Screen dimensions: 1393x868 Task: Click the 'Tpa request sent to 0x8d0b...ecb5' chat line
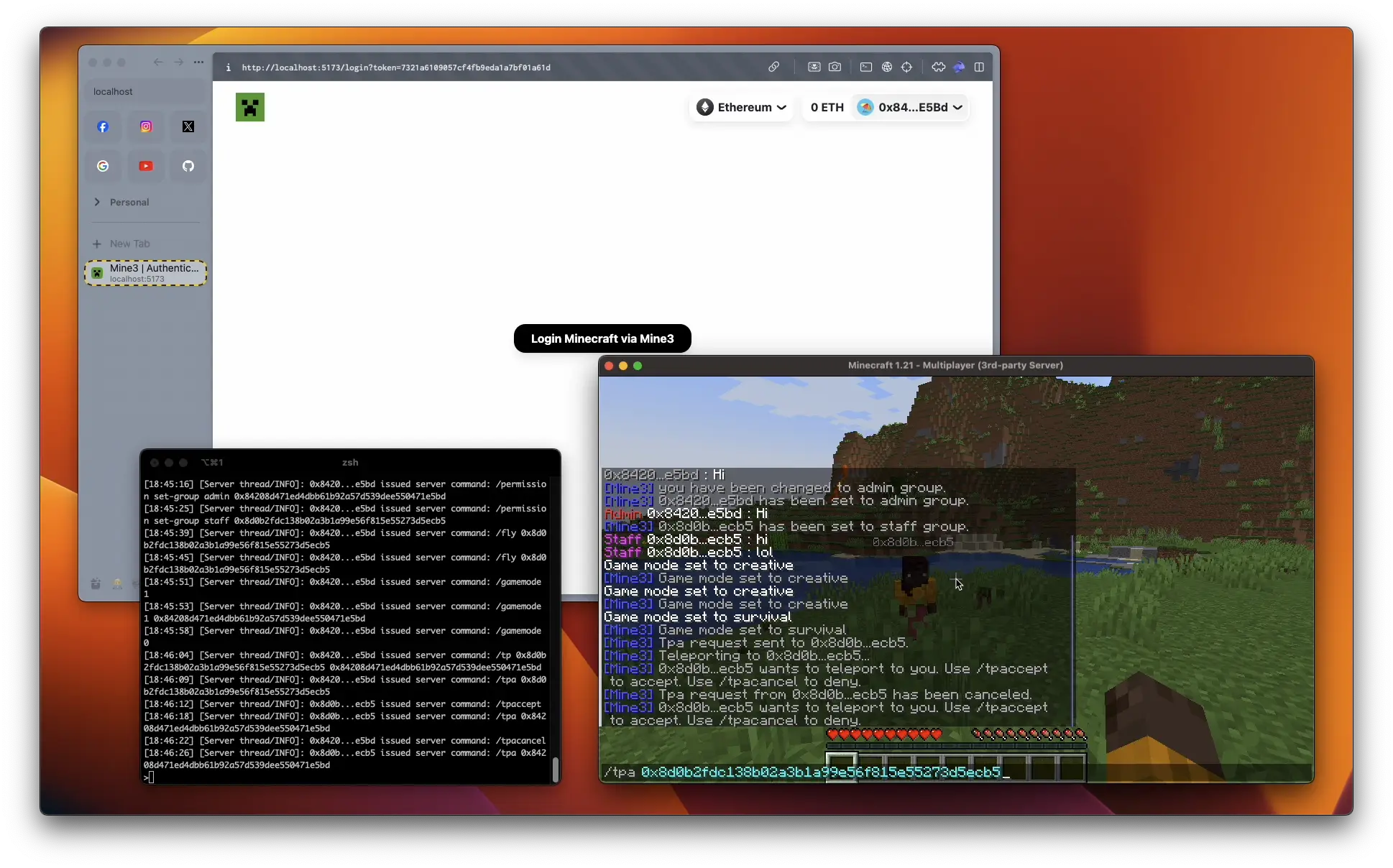[756, 643]
